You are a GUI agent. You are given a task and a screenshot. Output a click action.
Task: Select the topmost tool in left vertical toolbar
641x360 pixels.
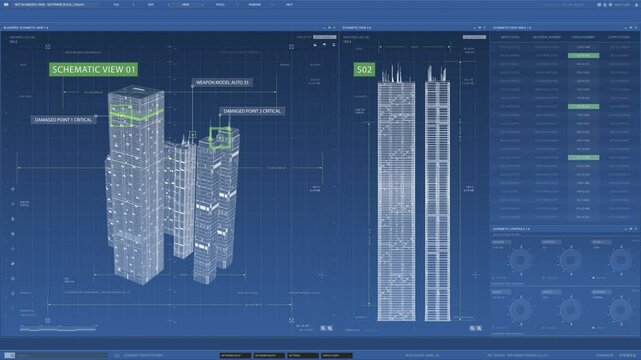13,189
